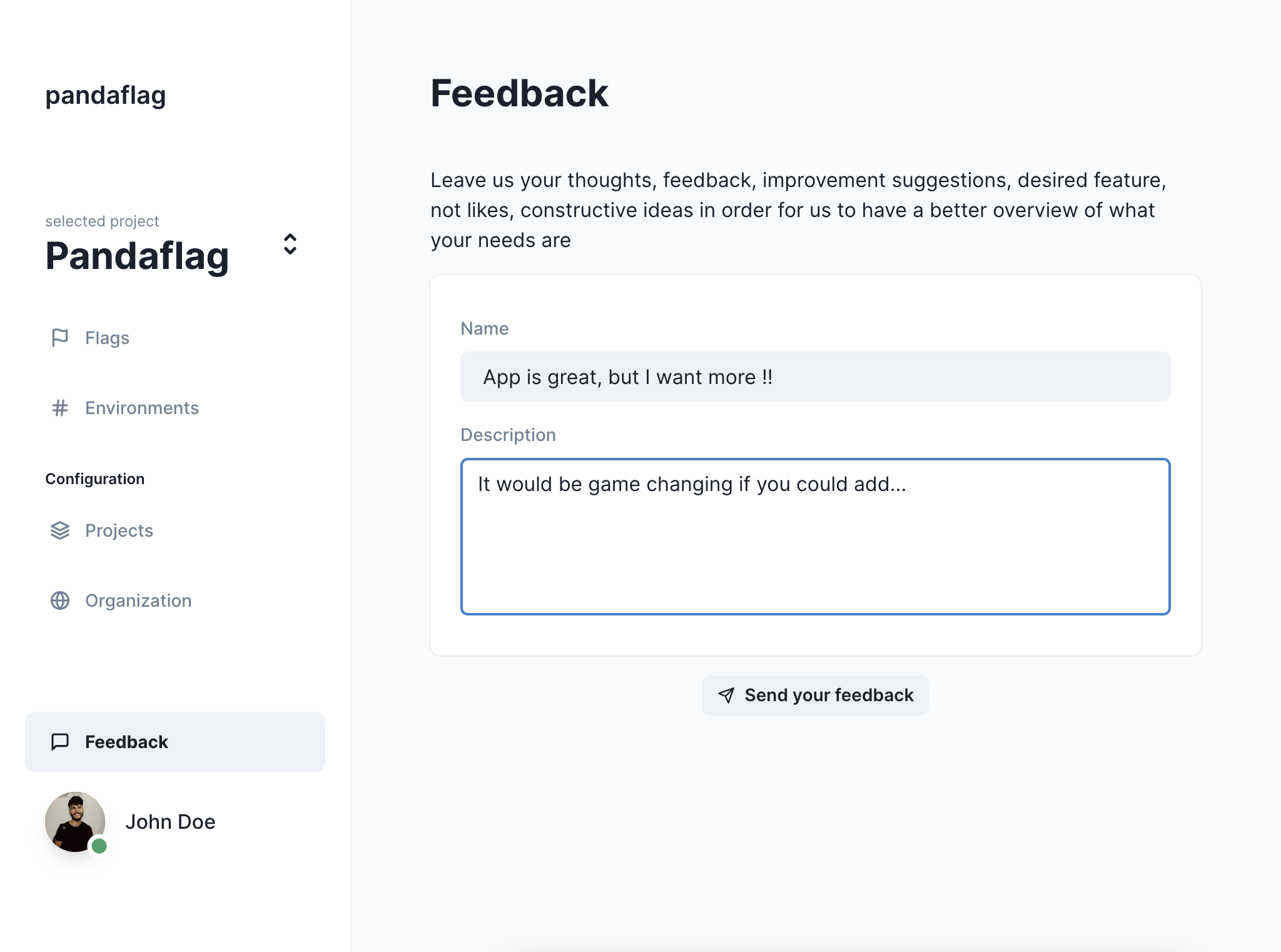Click the green online status dot
1281x952 pixels.
pos(99,846)
